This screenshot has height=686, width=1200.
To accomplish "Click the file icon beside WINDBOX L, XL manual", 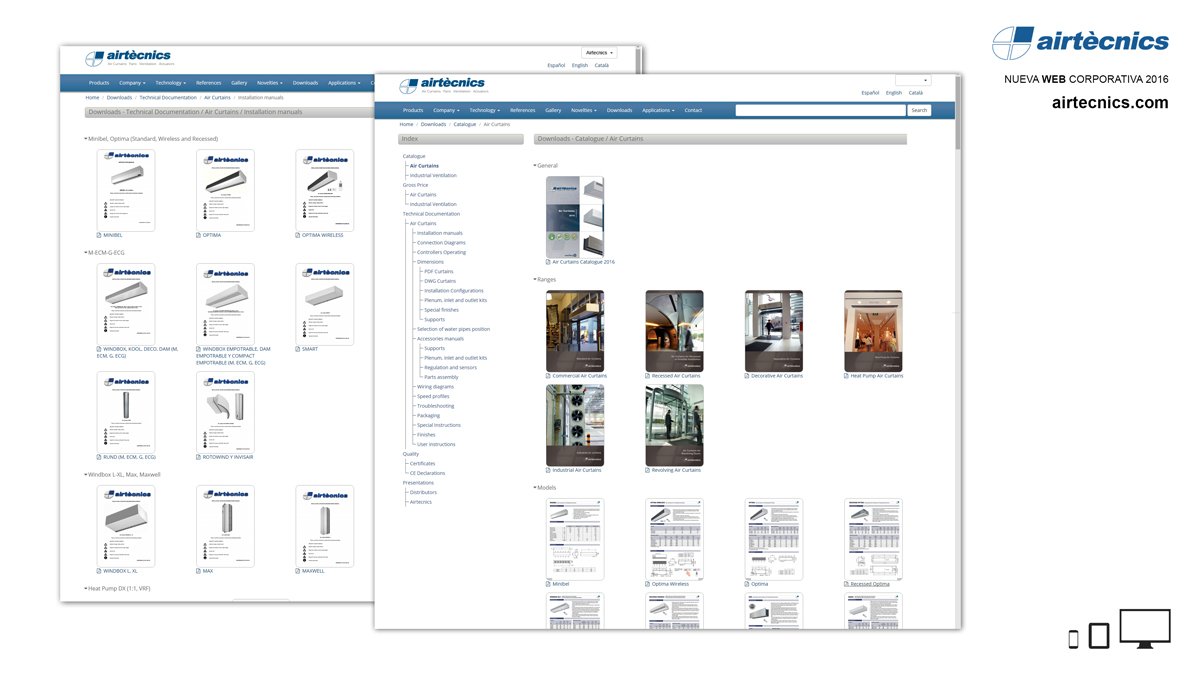I will click(x=99, y=571).
